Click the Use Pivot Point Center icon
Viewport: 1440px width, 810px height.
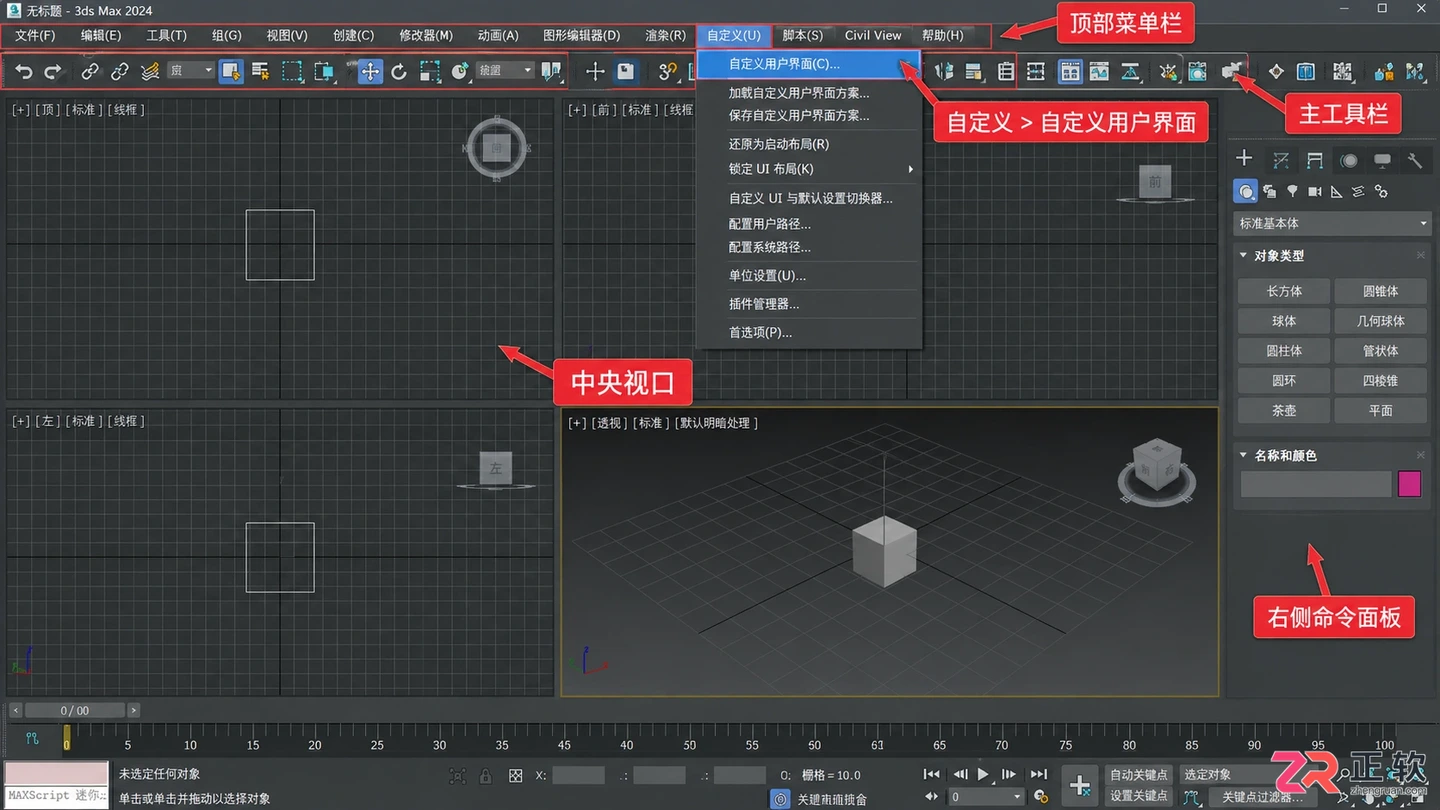tap(551, 71)
